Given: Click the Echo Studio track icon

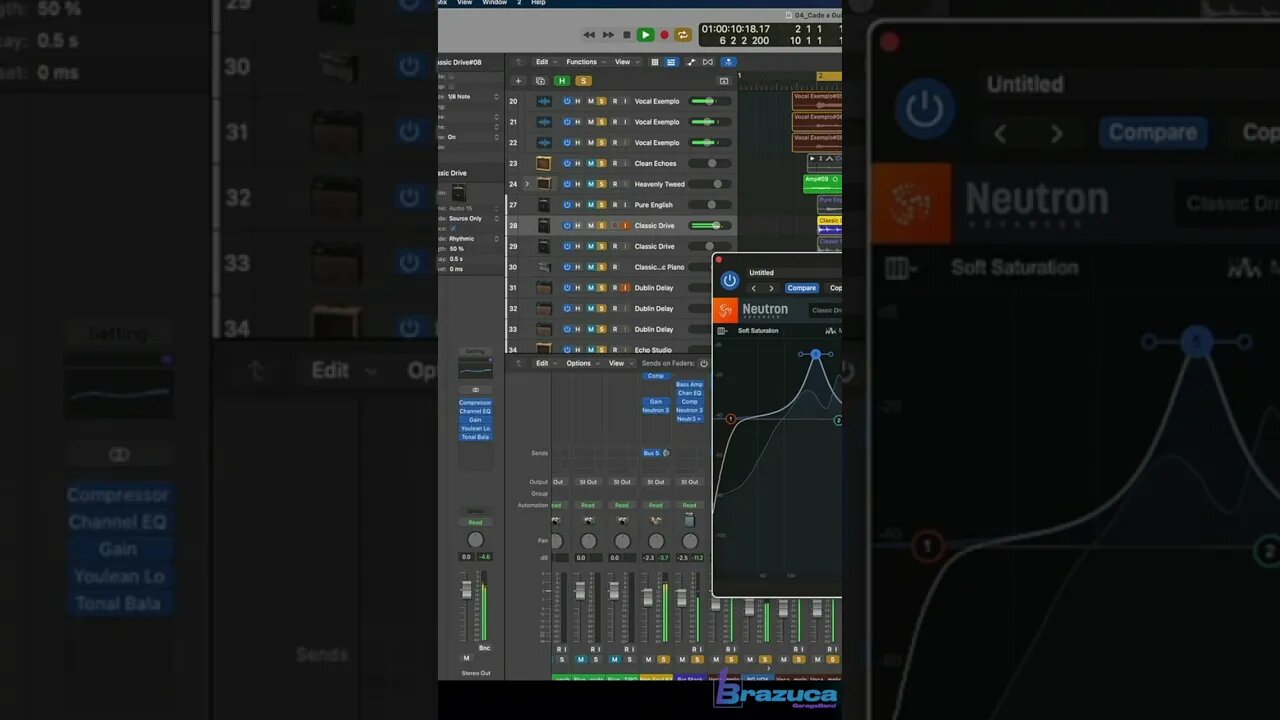Looking at the screenshot, I should [544, 349].
